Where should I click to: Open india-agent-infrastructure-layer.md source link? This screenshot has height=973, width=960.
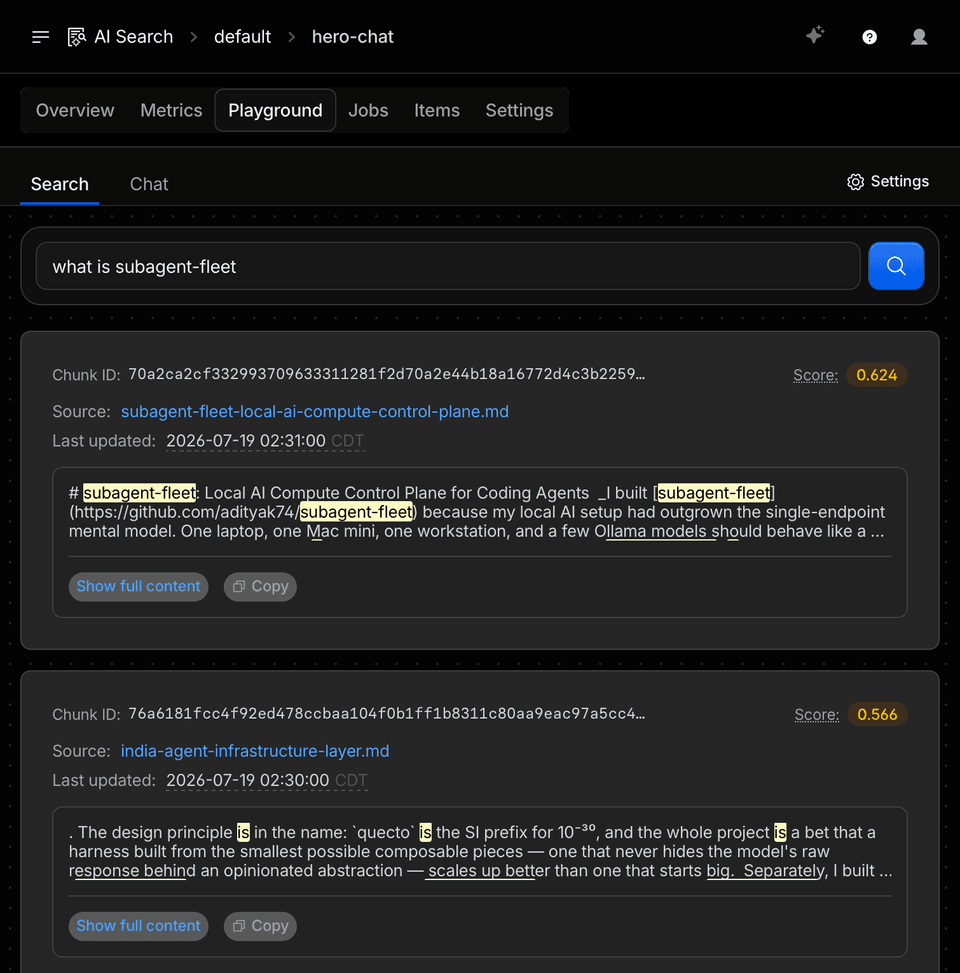click(x=255, y=751)
